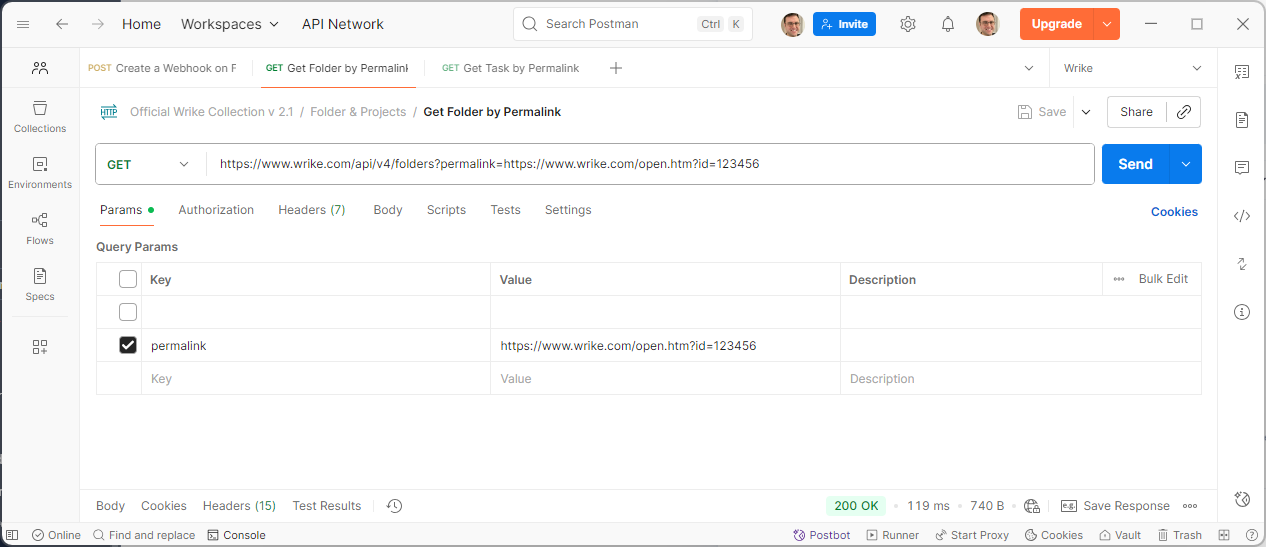Image resolution: width=1266 pixels, height=547 pixels.
Task: Click the permalink Value cell
Action: pos(665,345)
